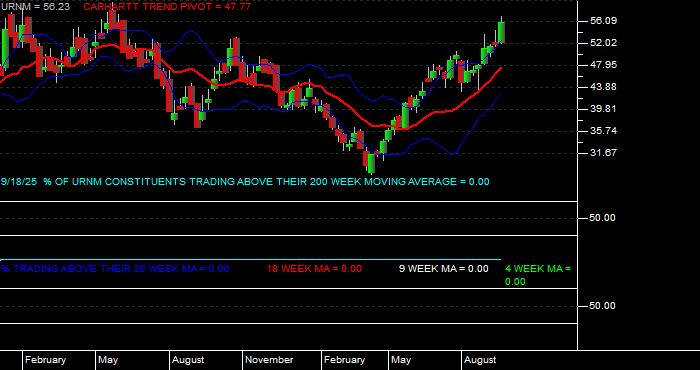
Task: Click the 52.02 price axis value
Action: (x=603, y=43)
